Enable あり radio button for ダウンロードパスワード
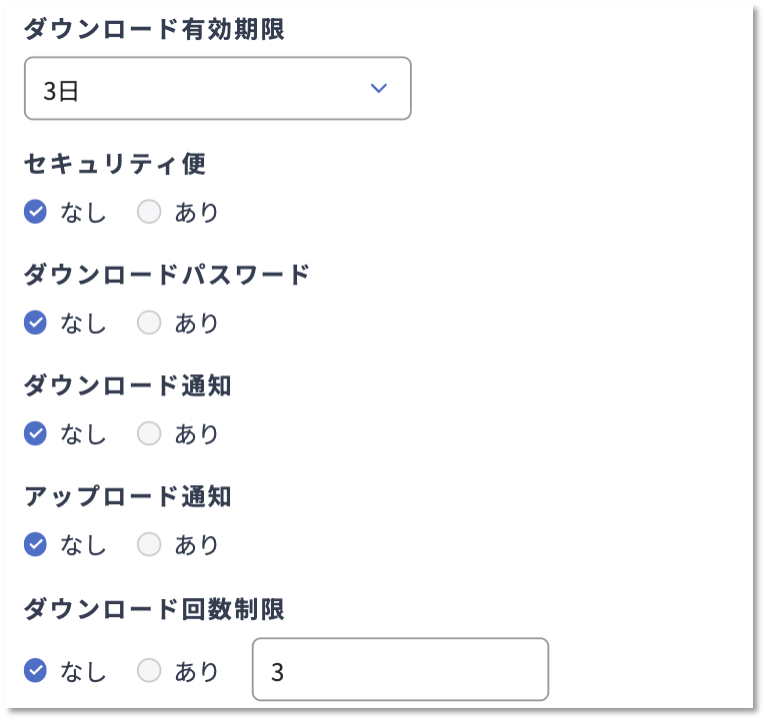Image resolution: width=766 pixels, height=722 pixels. coord(149,323)
